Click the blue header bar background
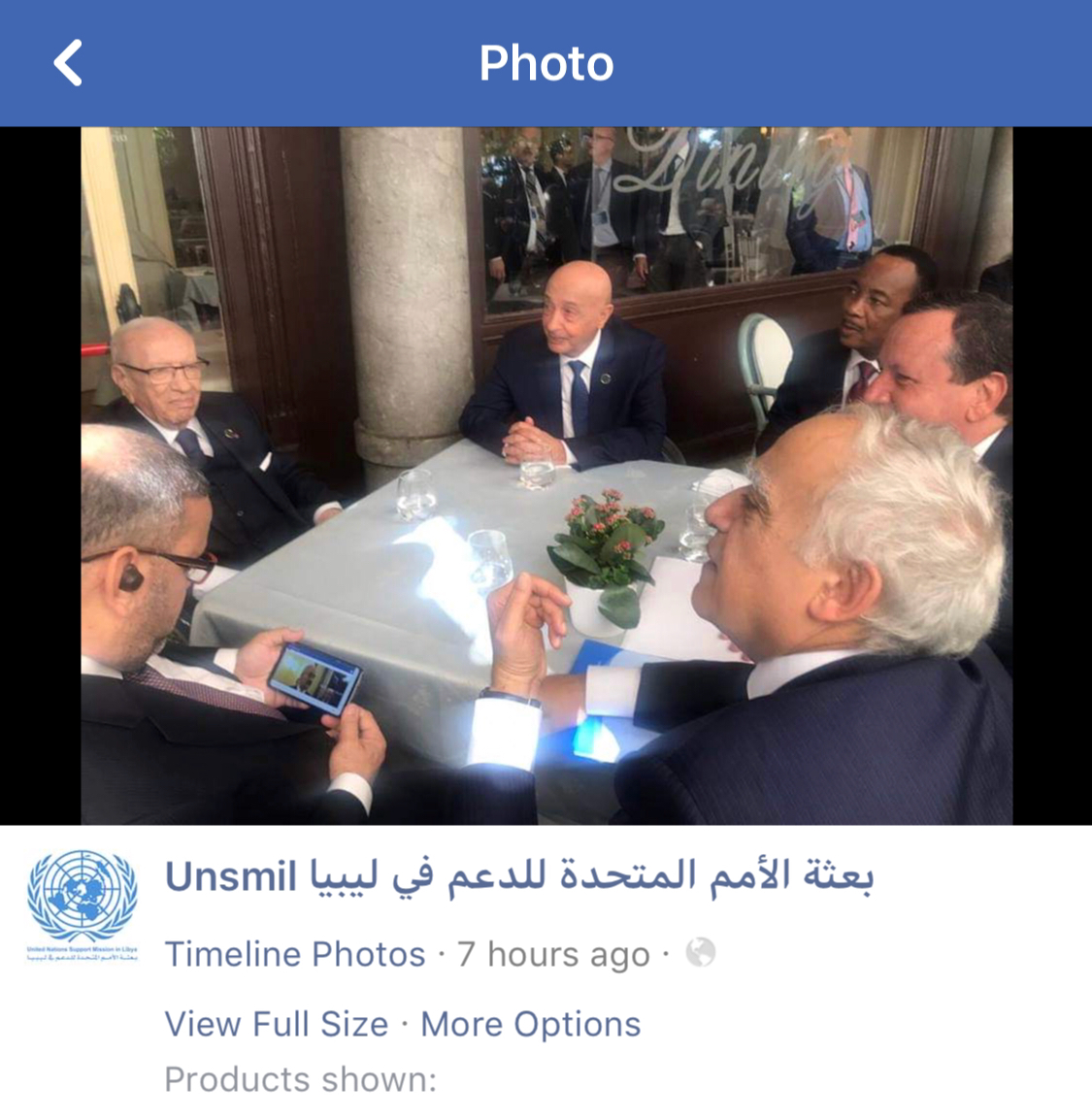The height and width of the screenshot is (1118, 1092). 856,63
